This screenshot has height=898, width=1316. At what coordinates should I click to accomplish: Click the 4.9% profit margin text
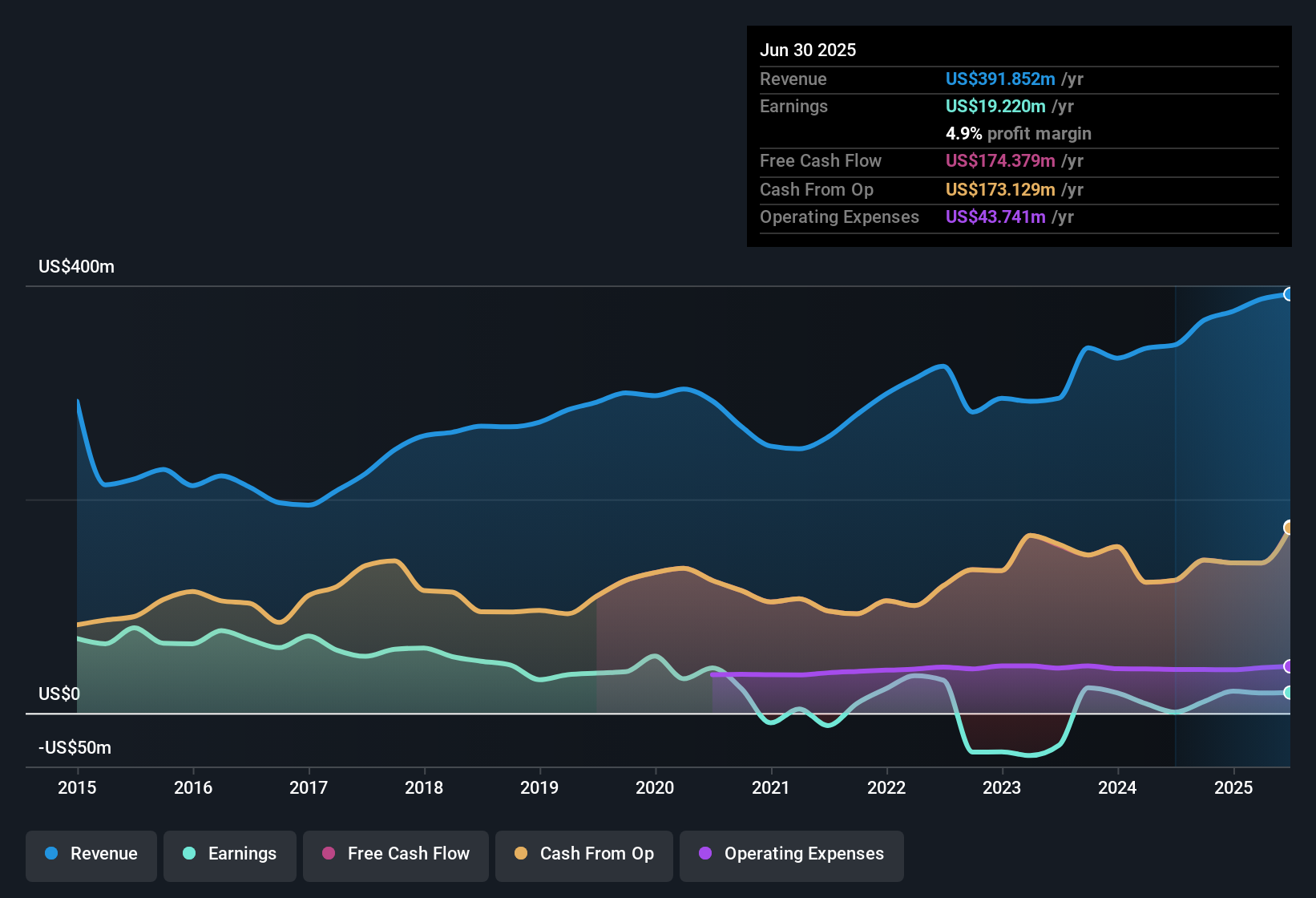(x=1019, y=134)
